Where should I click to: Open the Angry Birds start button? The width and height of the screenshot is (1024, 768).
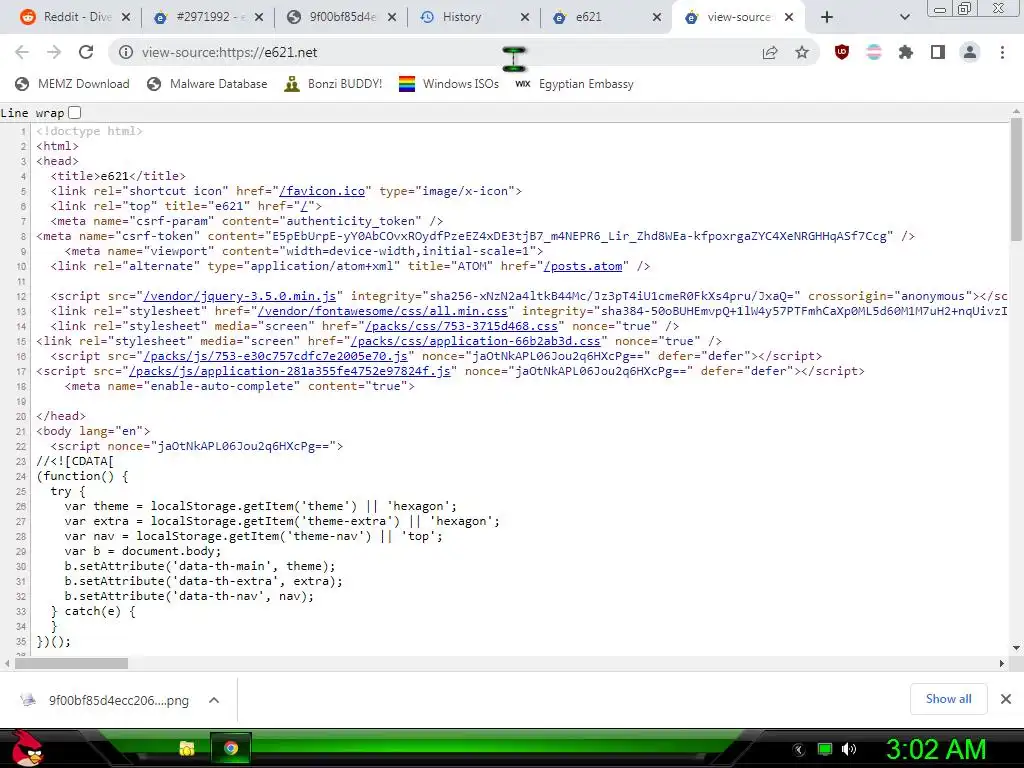pyautogui.click(x=26, y=748)
